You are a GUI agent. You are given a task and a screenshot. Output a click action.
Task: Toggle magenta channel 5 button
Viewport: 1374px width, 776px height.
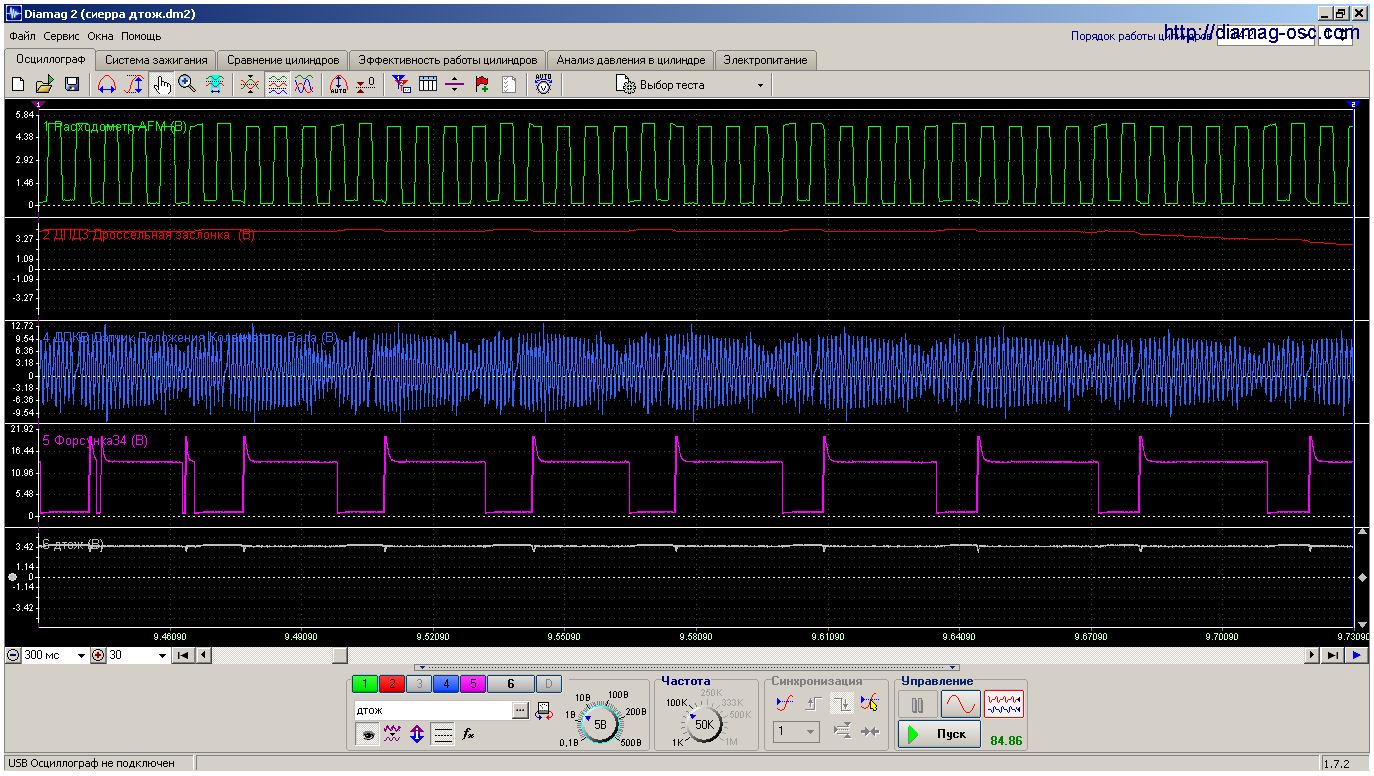point(472,684)
